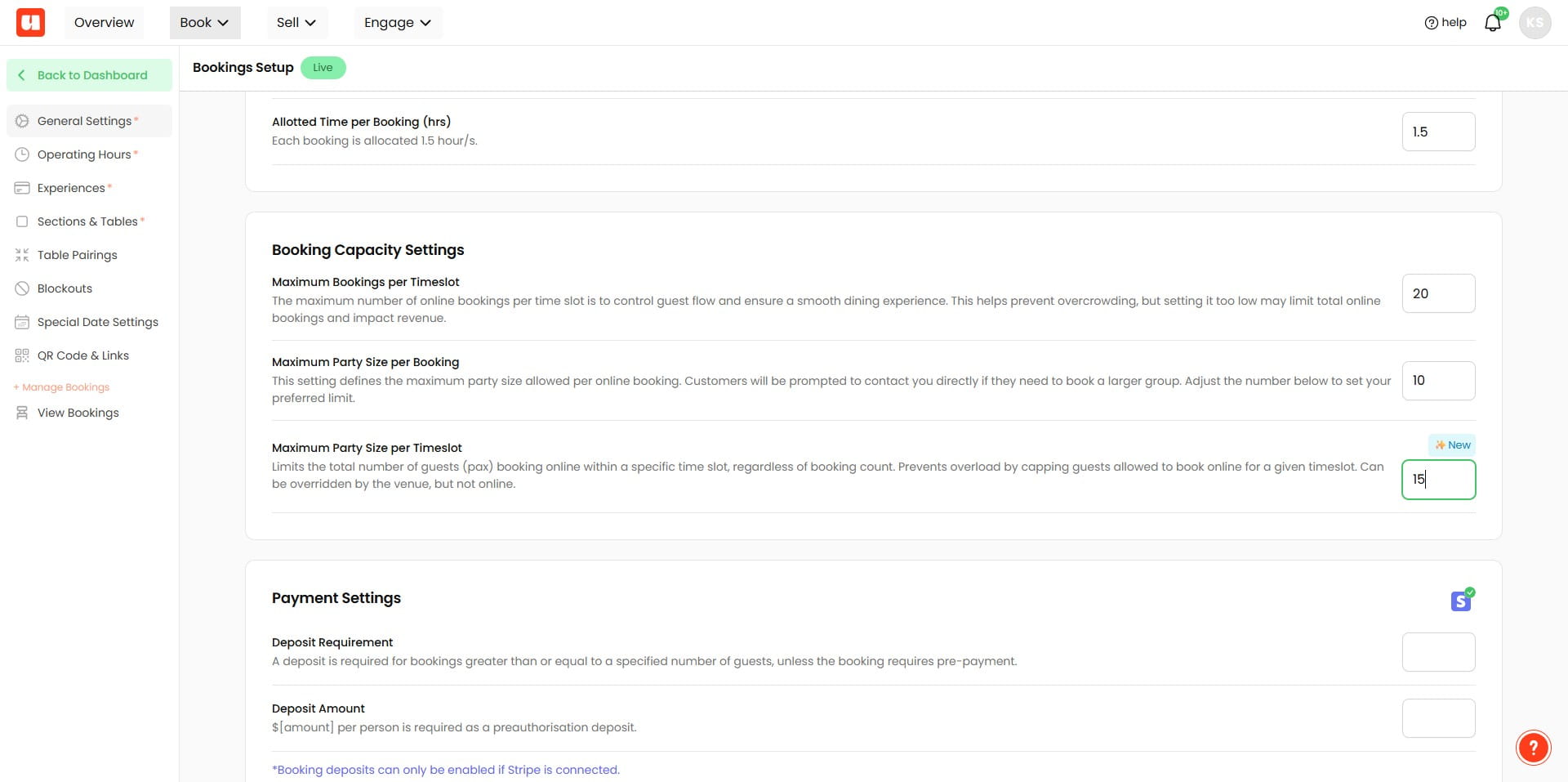
Task: Click the red app logo icon
Action: click(x=30, y=22)
